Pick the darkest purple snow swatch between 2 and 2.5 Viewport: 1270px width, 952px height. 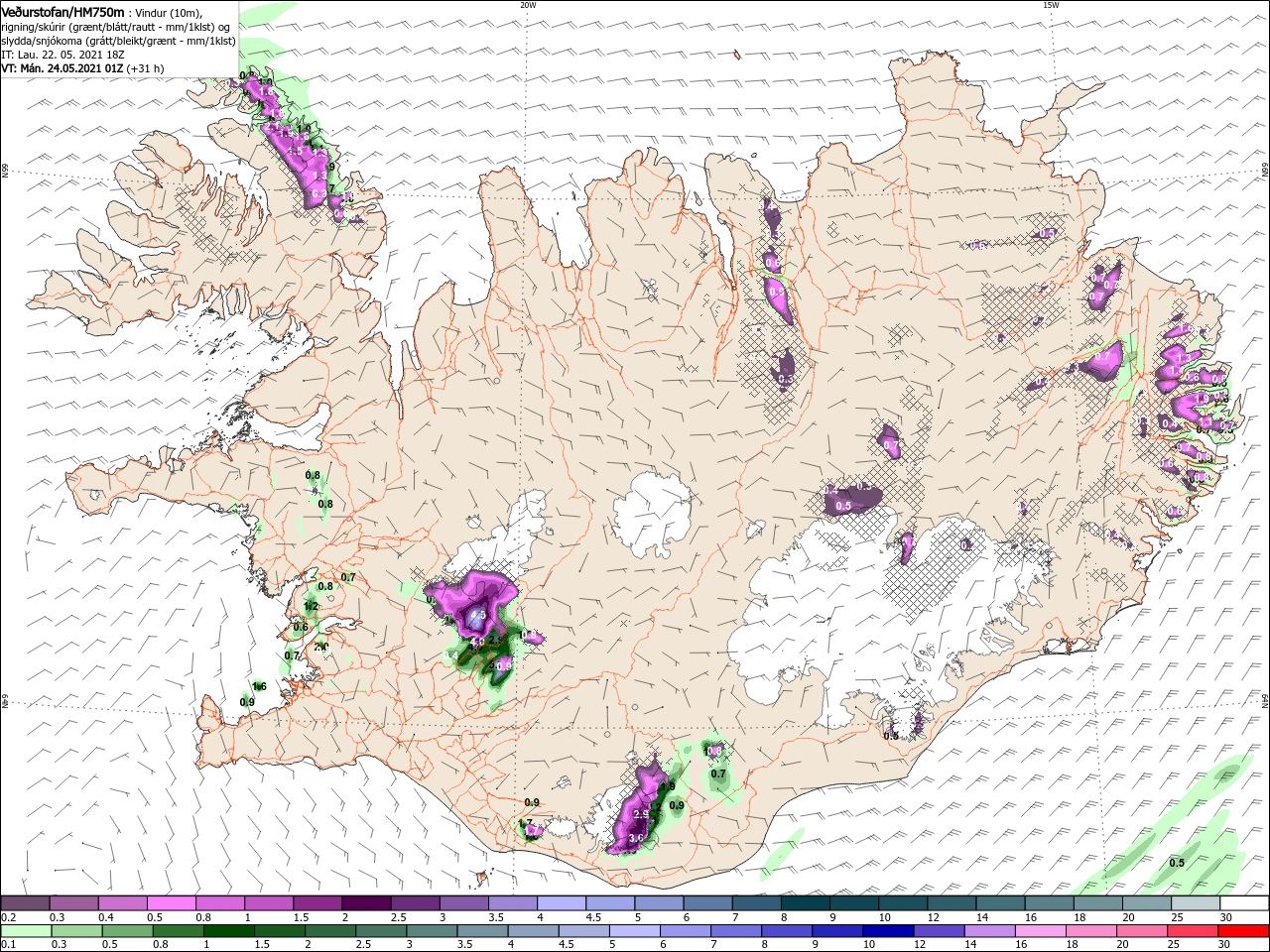(x=365, y=903)
